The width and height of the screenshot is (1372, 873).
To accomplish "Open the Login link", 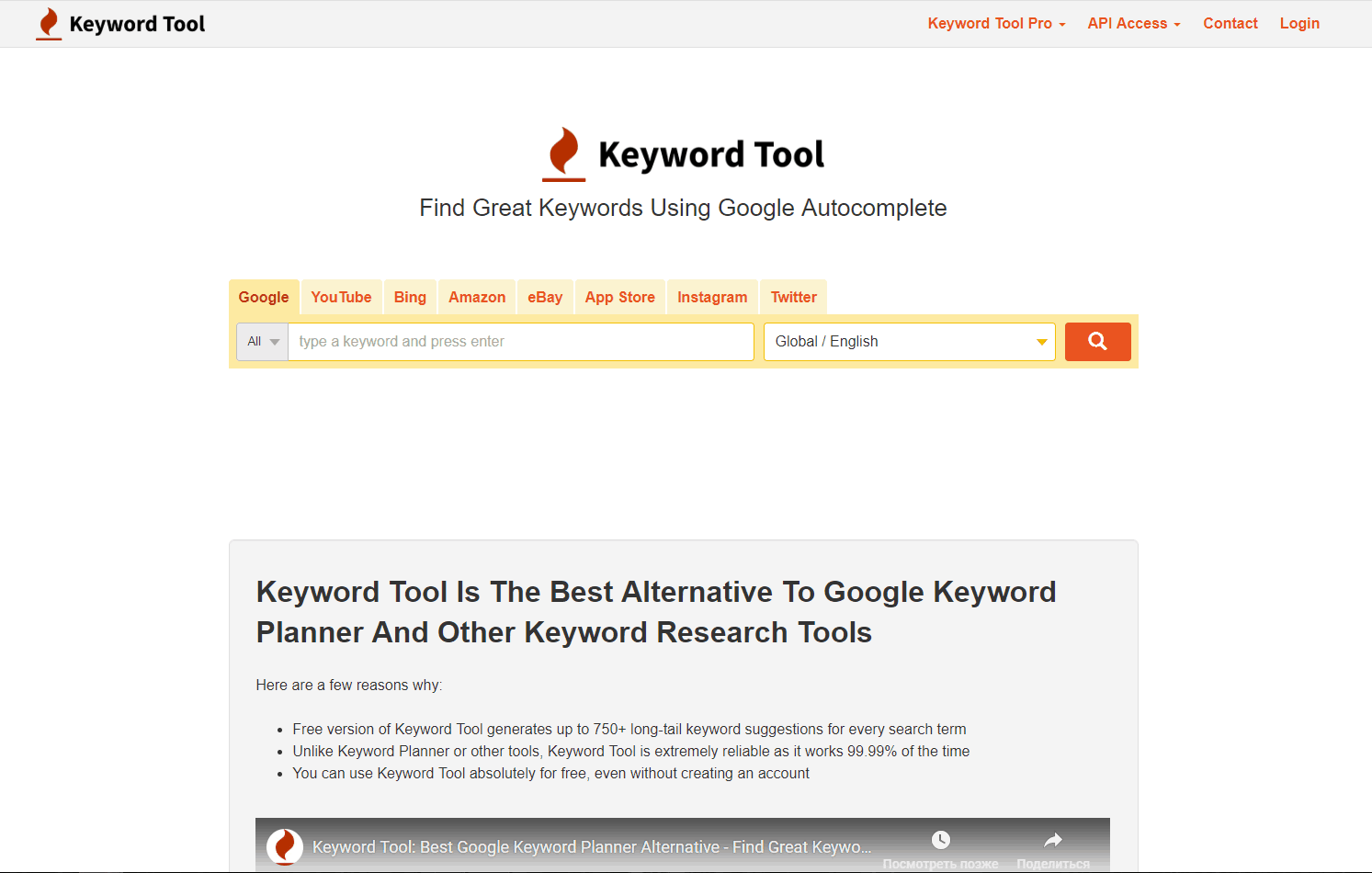I will 1299,24.
